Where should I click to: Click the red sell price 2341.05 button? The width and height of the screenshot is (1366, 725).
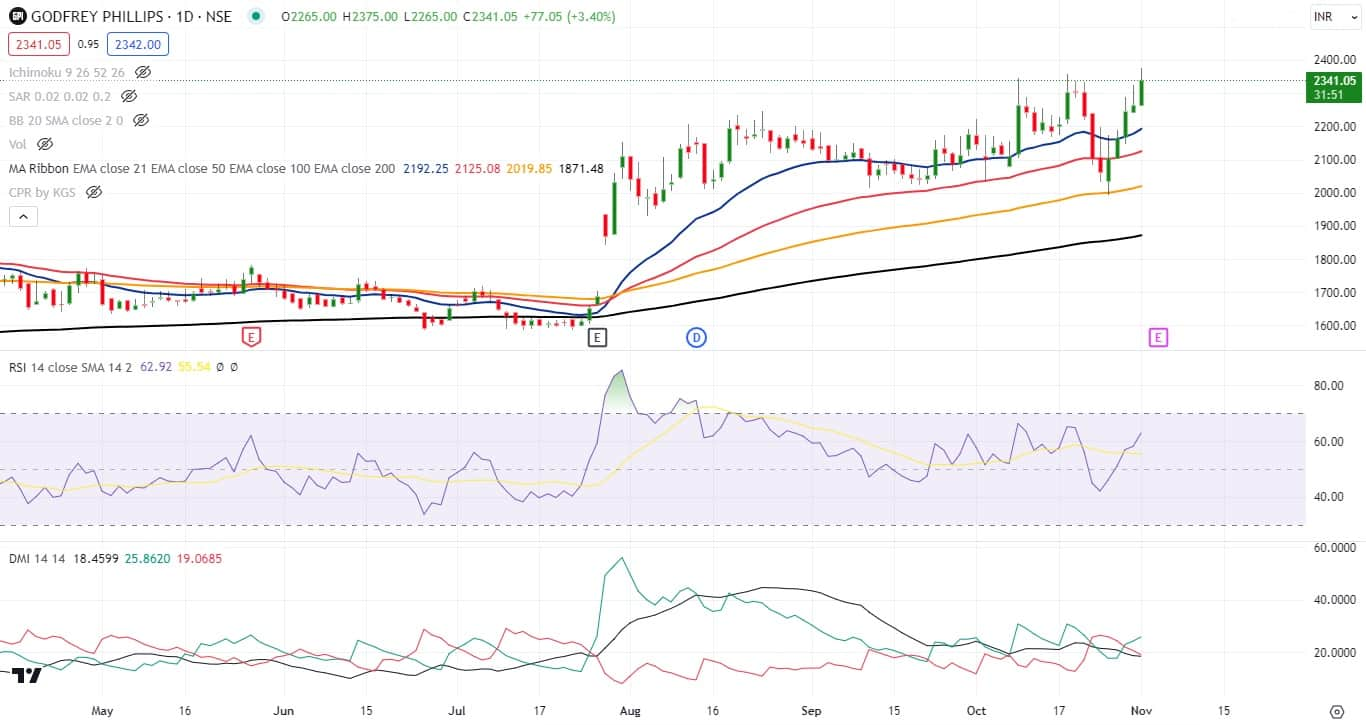pos(38,44)
